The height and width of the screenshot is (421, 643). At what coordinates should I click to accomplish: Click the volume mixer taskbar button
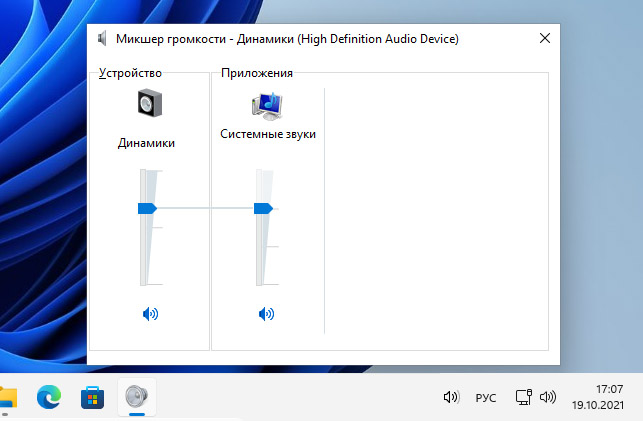(x=137, y=397)
